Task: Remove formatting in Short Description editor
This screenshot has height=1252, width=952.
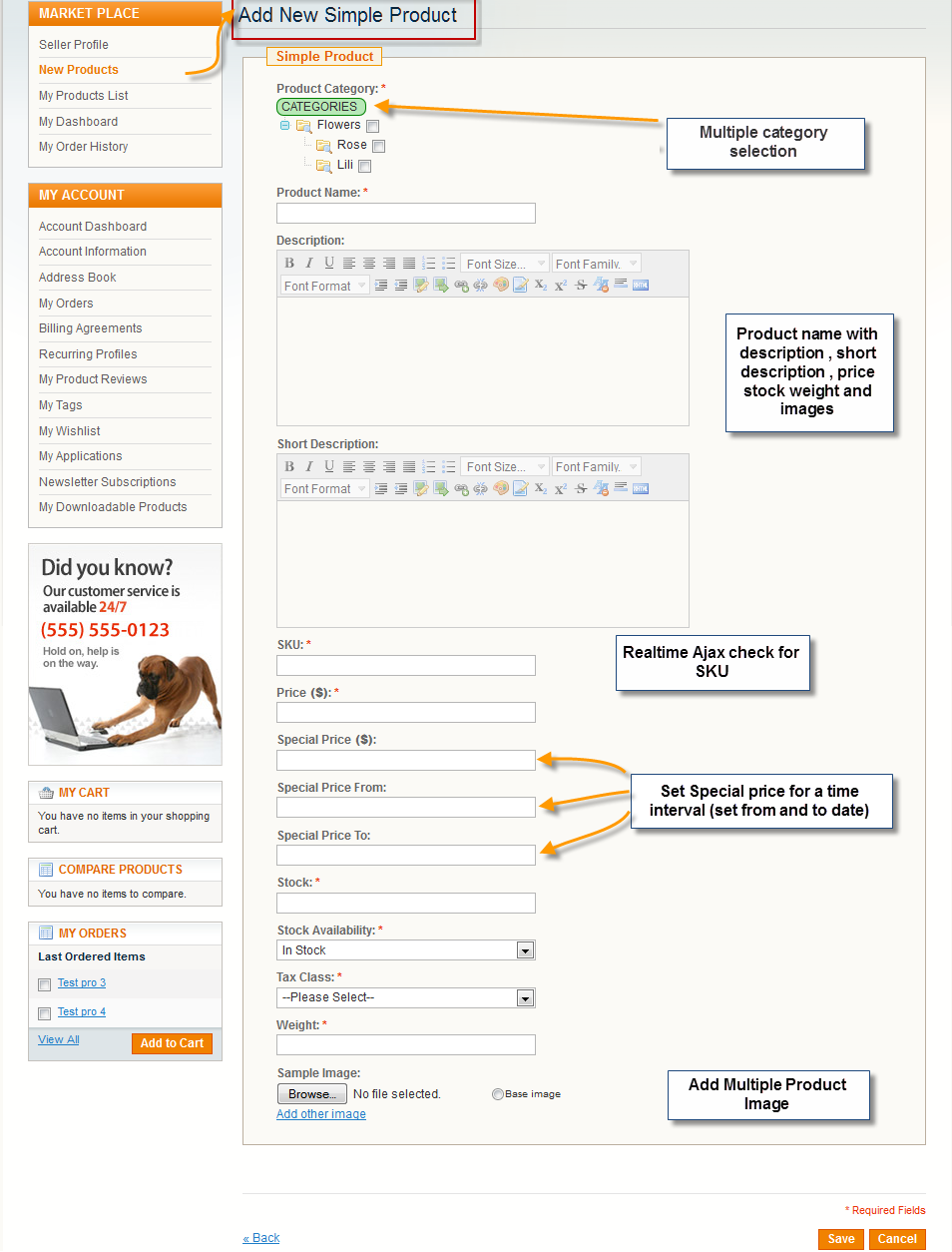Action: 601,488
